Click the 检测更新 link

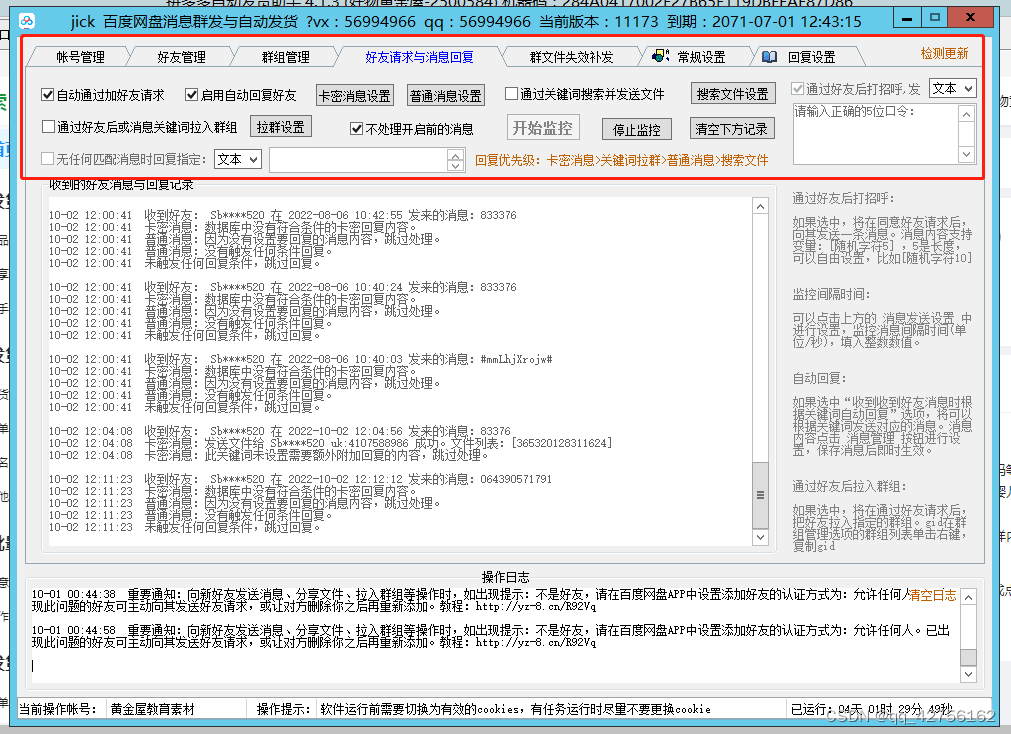point(944,54)
